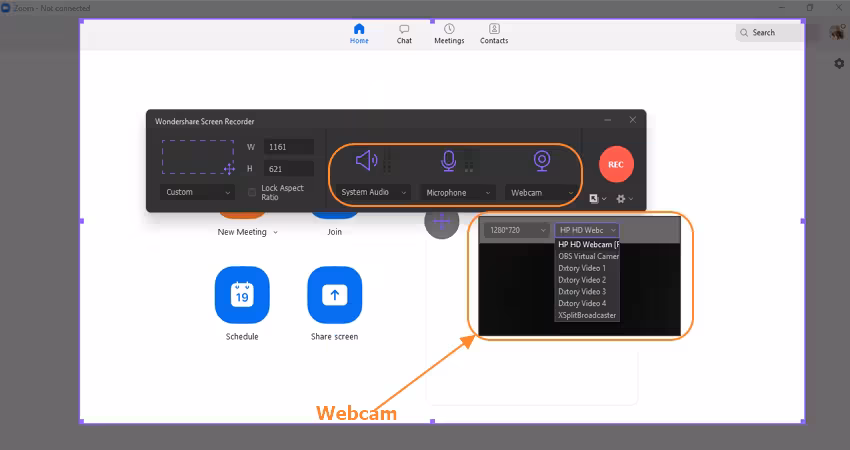Click the System Audio speaker icon

(x=366, y=160)
